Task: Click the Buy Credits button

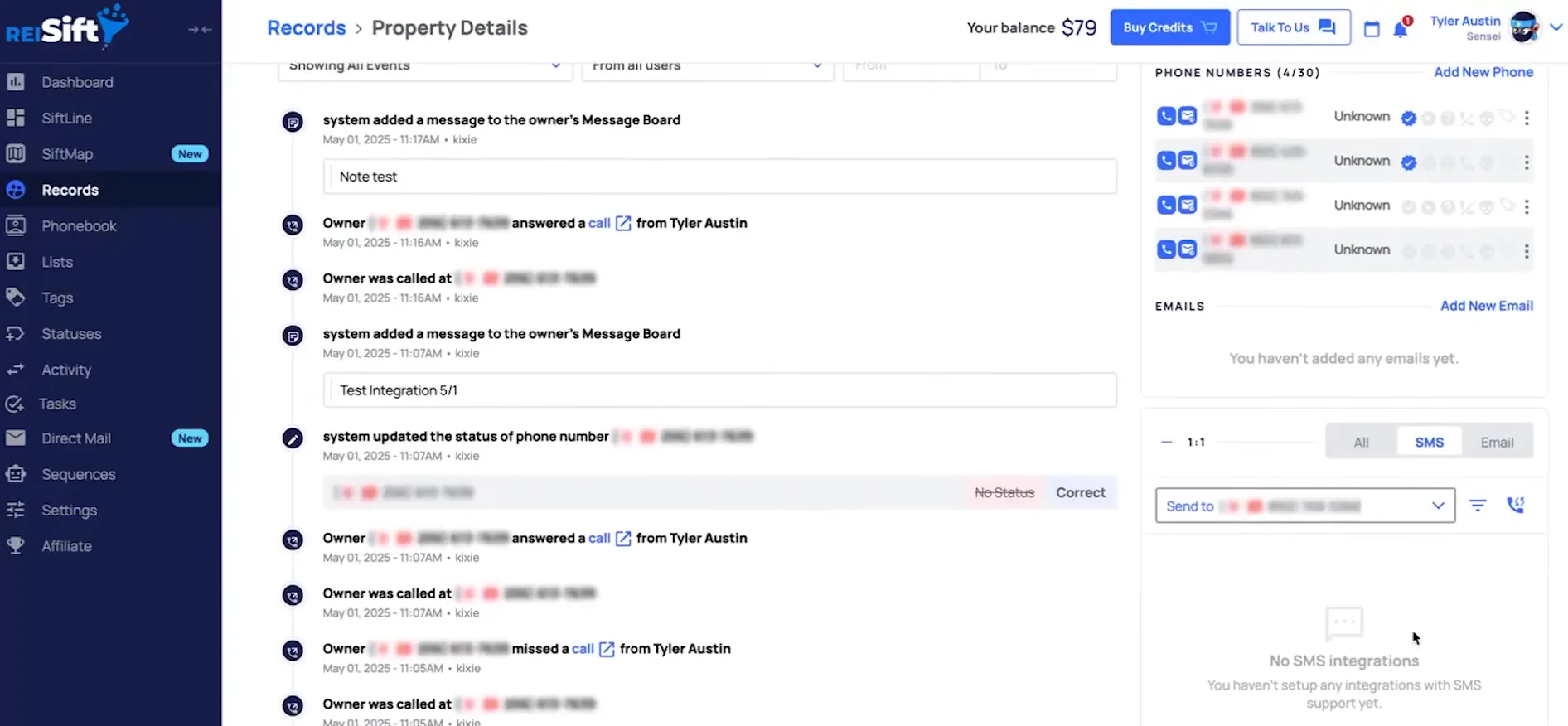Action: point(1169,27)
